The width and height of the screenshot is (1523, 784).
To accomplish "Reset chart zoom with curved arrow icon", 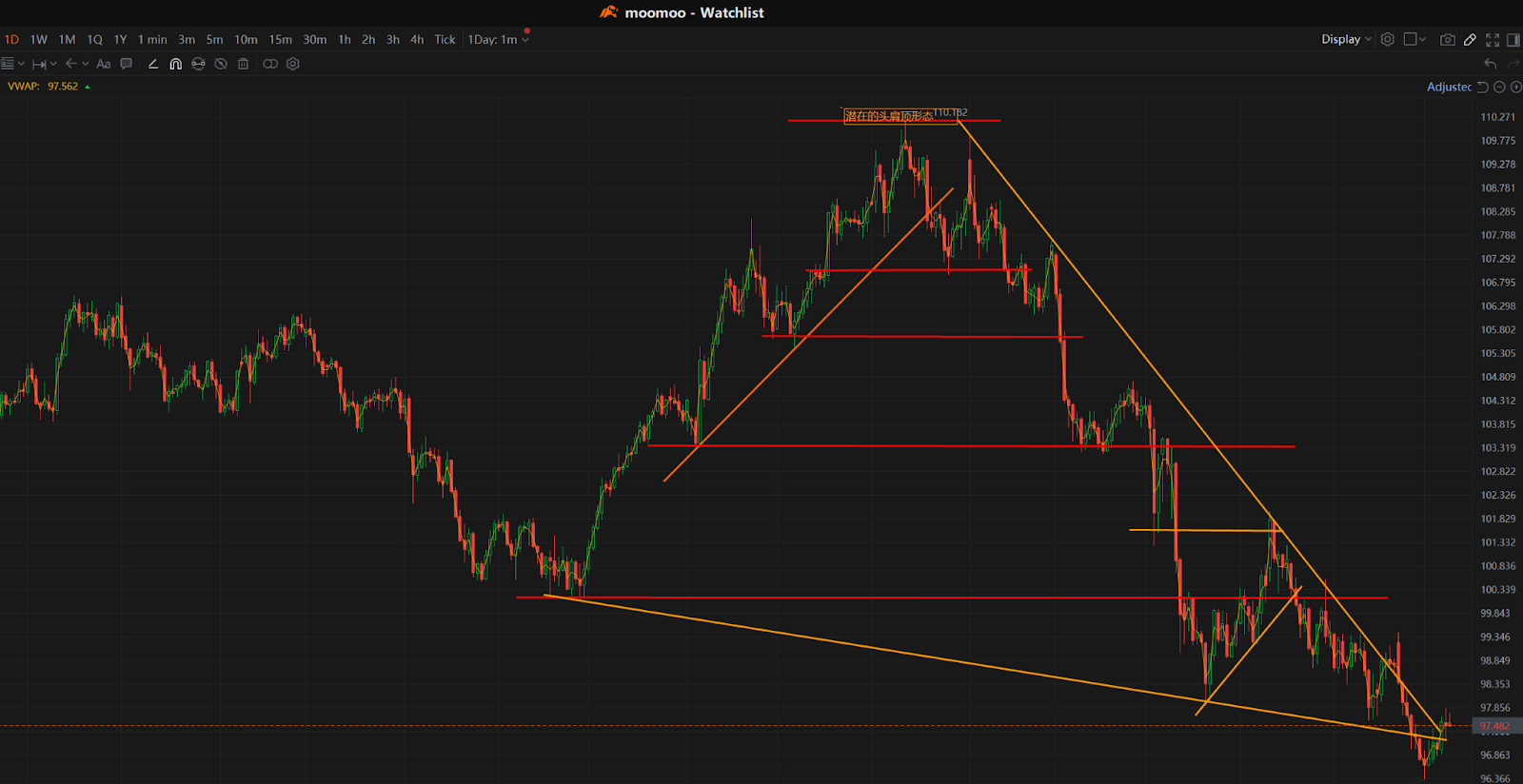I will 1482,87.
